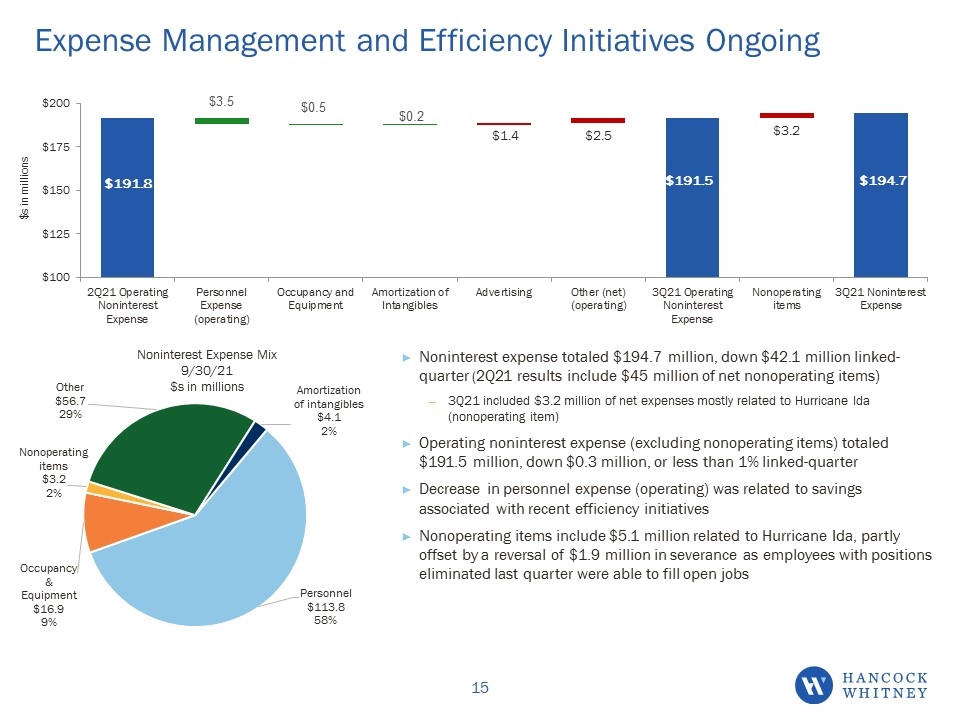Click the 'Noninterest Expense Mix' pie chart title
This screenshot has width=960, height=720.
(207, 355)
